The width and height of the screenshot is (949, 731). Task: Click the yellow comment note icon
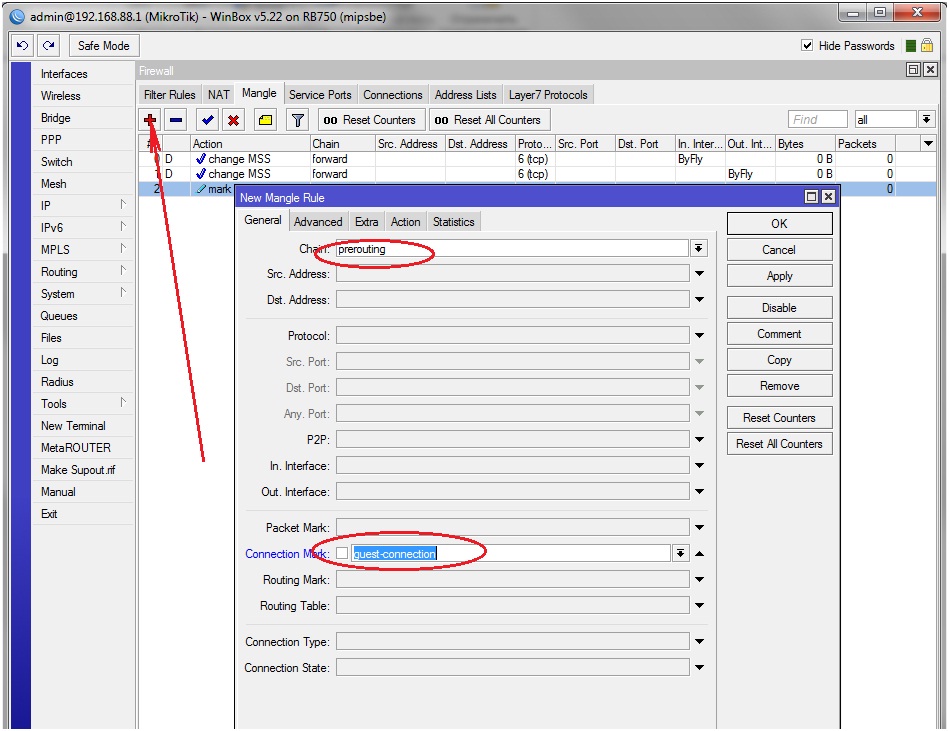click(265, 120)
